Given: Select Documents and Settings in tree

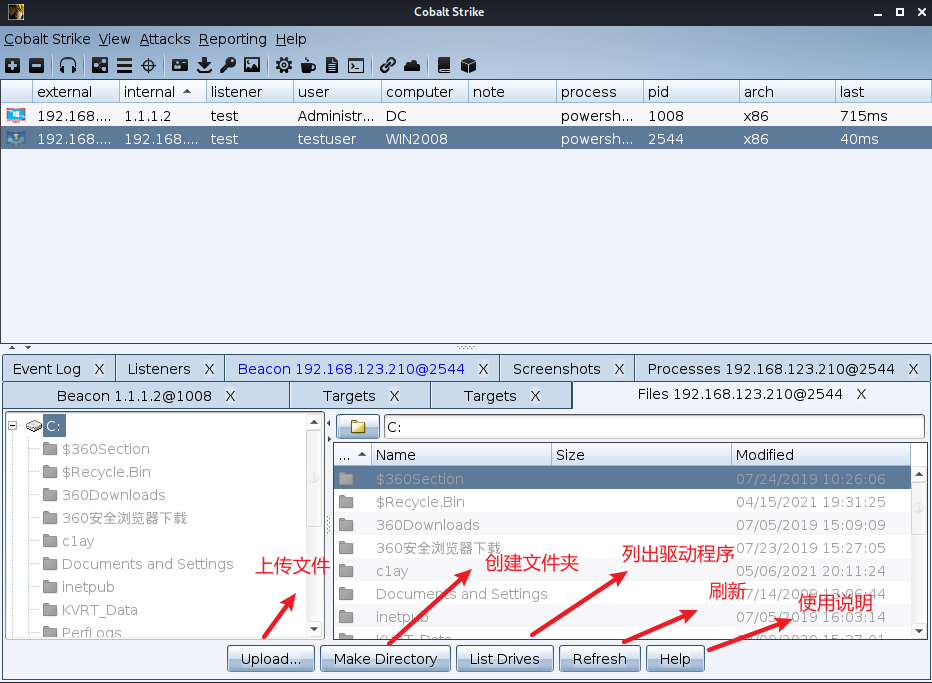Looking at the screenshot, I should click(147, 564).
